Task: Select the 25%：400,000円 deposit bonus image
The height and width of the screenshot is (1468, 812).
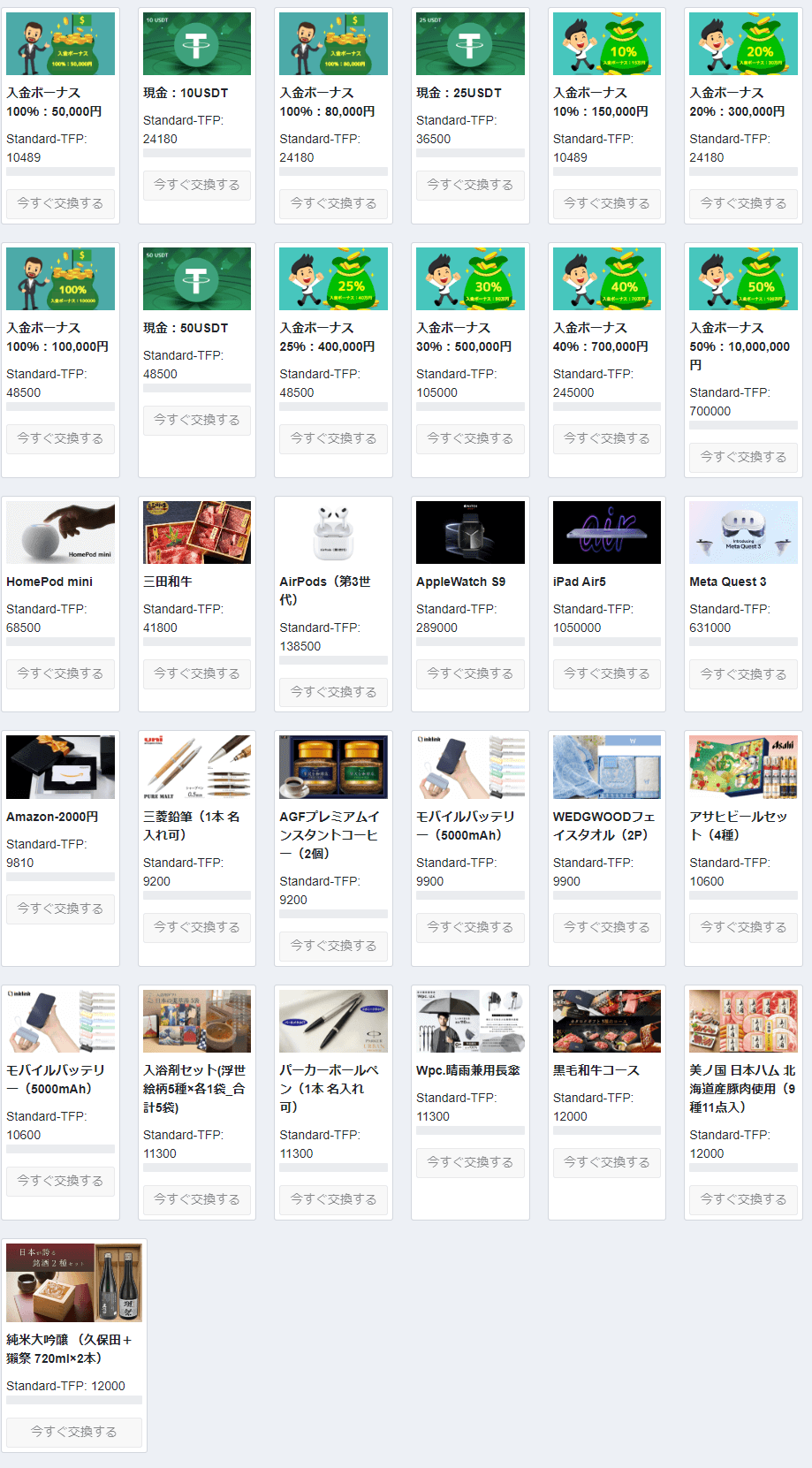Action: coord(333,278)
